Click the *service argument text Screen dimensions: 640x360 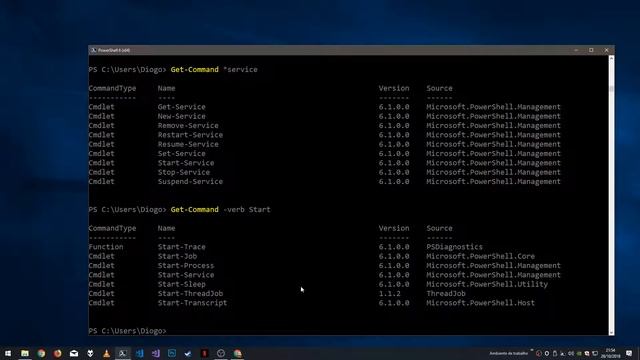point(240,69)
